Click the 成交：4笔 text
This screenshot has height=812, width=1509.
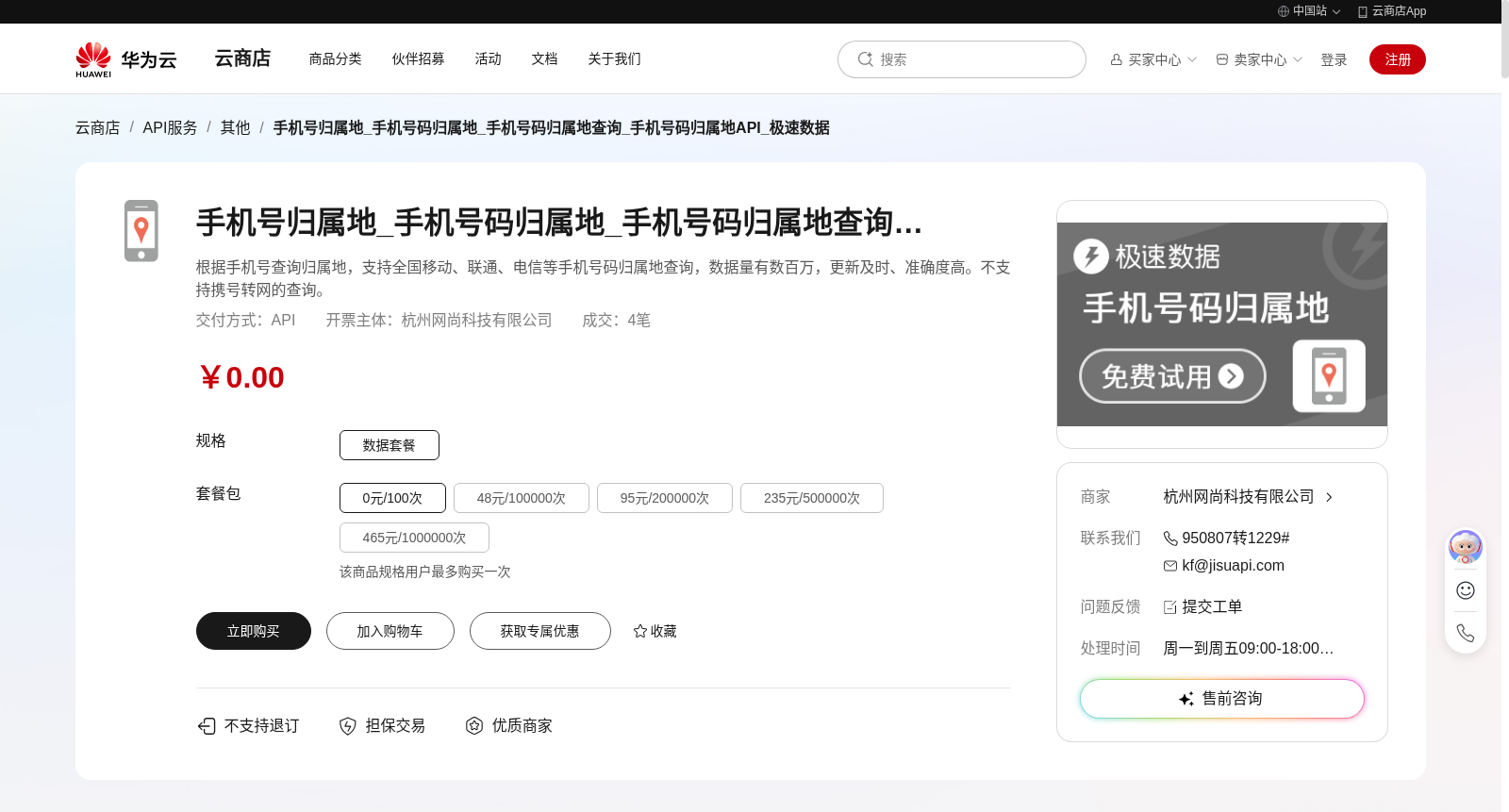click(617, 321)
